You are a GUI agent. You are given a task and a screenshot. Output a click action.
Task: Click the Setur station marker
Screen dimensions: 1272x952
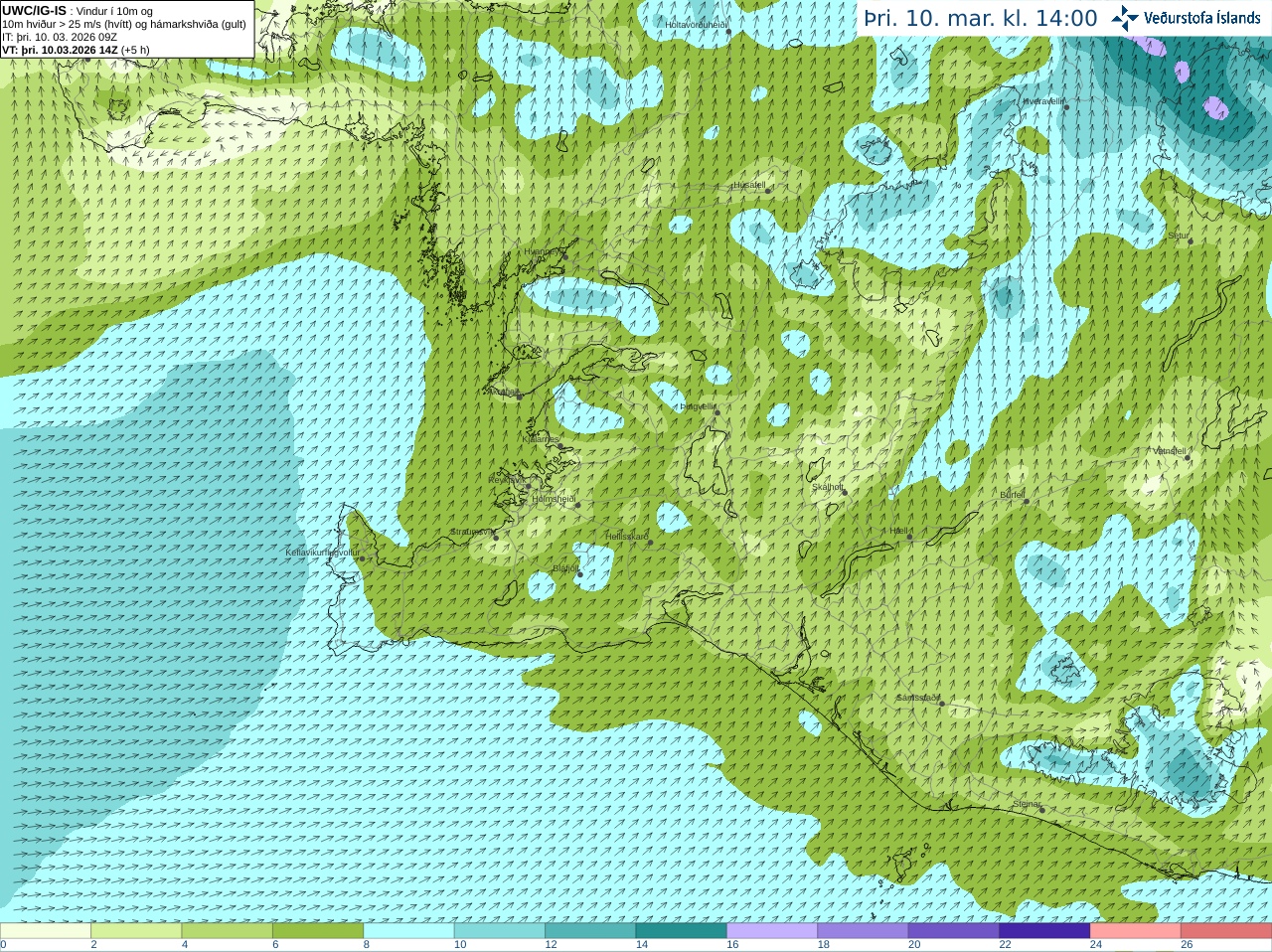click(1189, 241)
